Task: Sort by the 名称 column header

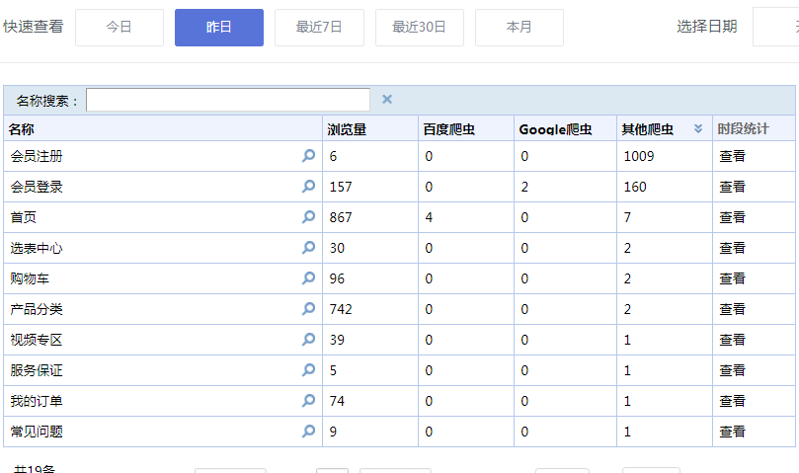Action: tap(163, 128)
